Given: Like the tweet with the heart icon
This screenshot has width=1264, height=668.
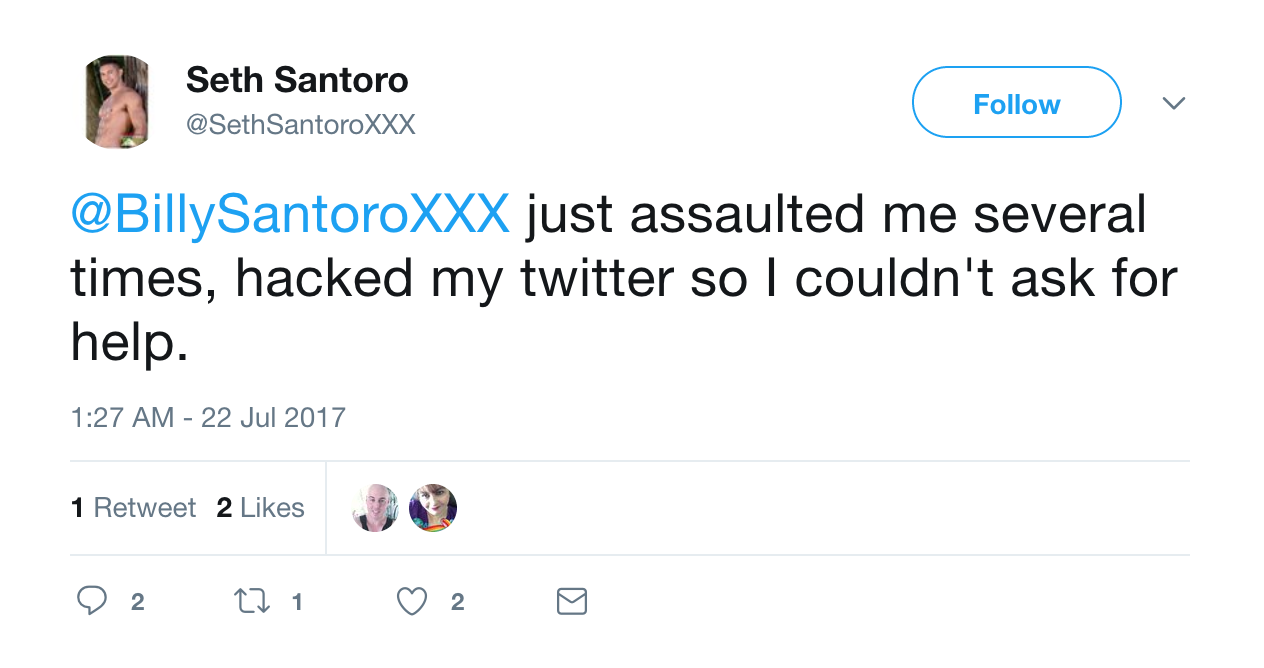Looking at the screenshot, I should [x=412, y=601].
